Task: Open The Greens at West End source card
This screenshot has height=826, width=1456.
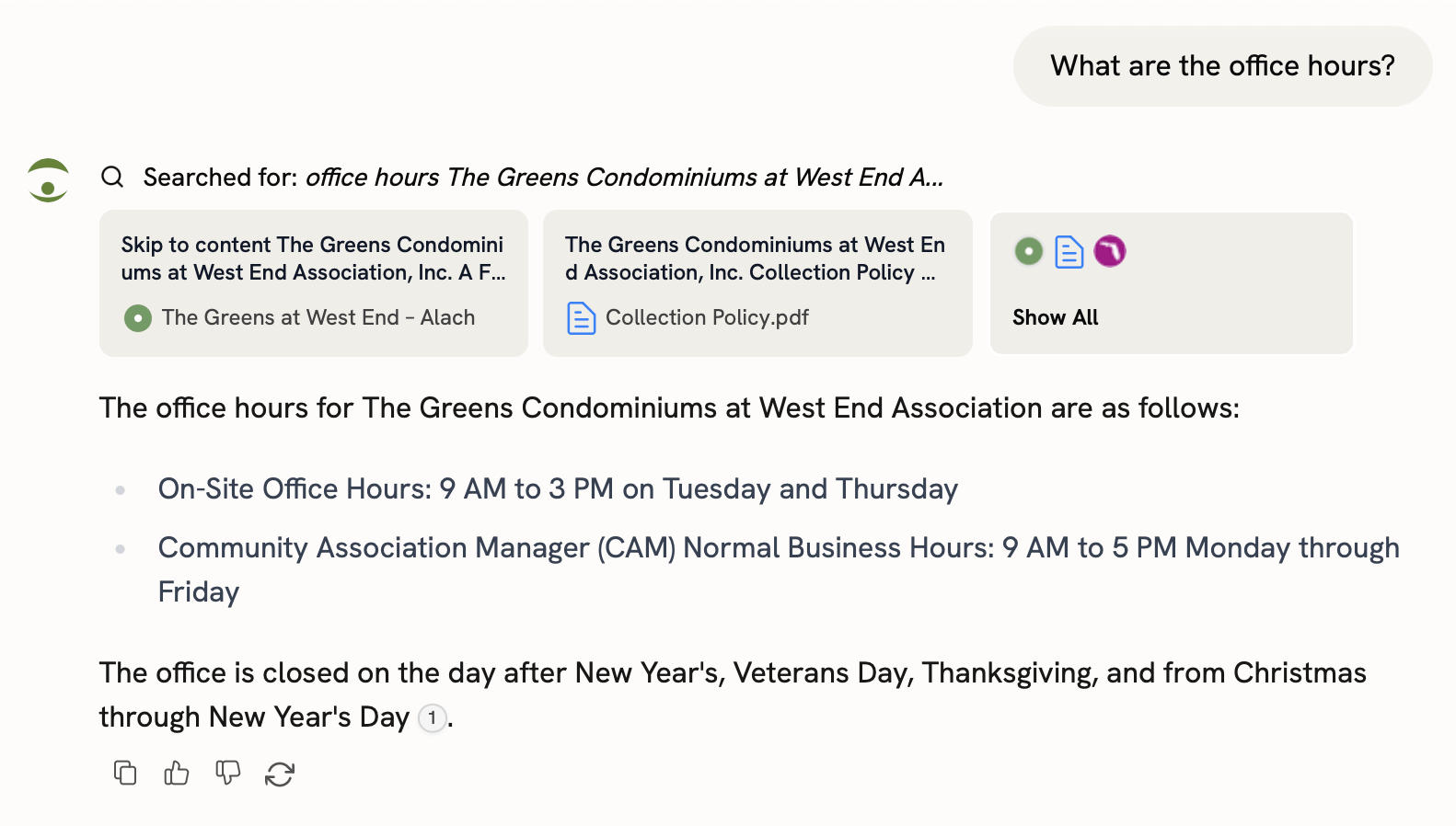Action: point(313,283)
